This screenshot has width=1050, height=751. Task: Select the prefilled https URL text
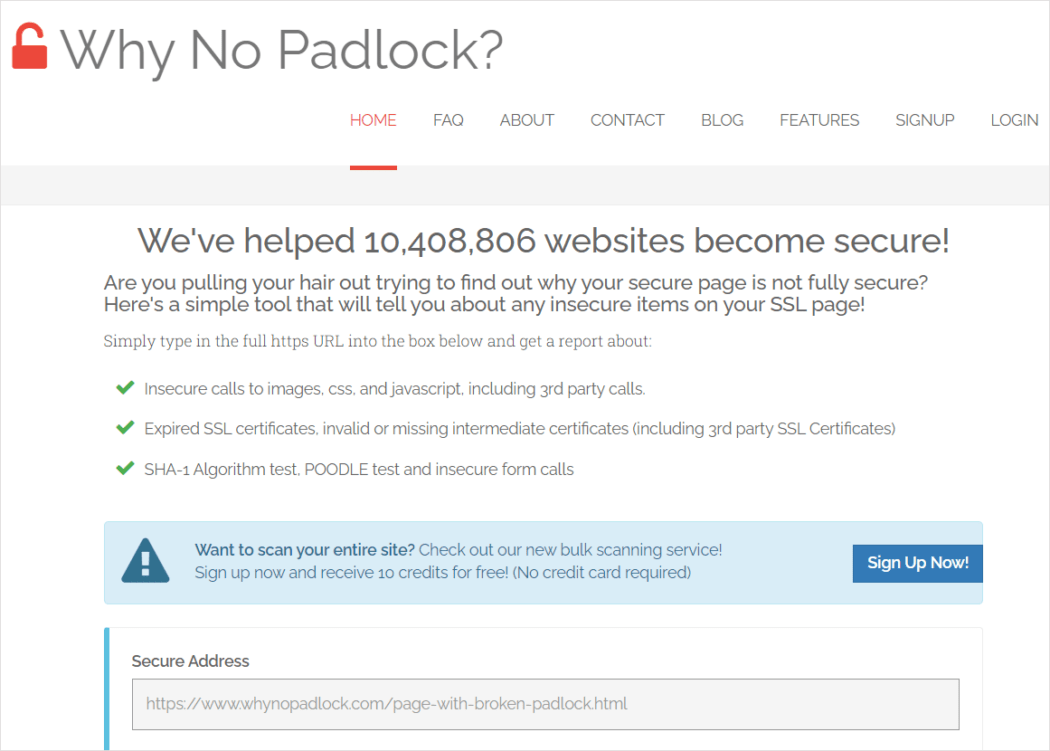tap(386, 704)
